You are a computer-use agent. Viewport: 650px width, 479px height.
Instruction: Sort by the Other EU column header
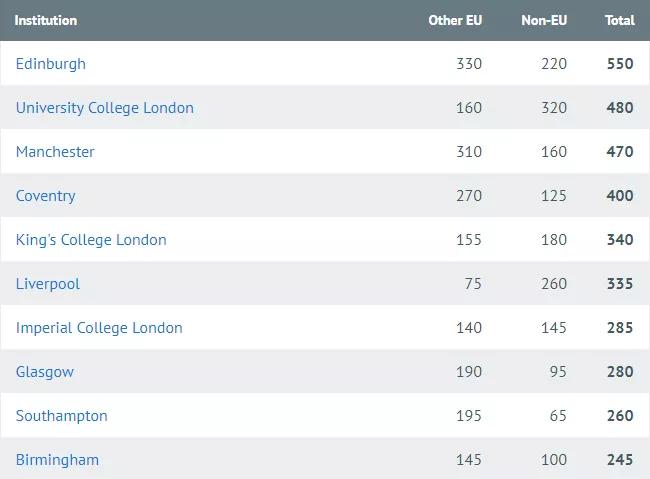click(x=455, y=20)
